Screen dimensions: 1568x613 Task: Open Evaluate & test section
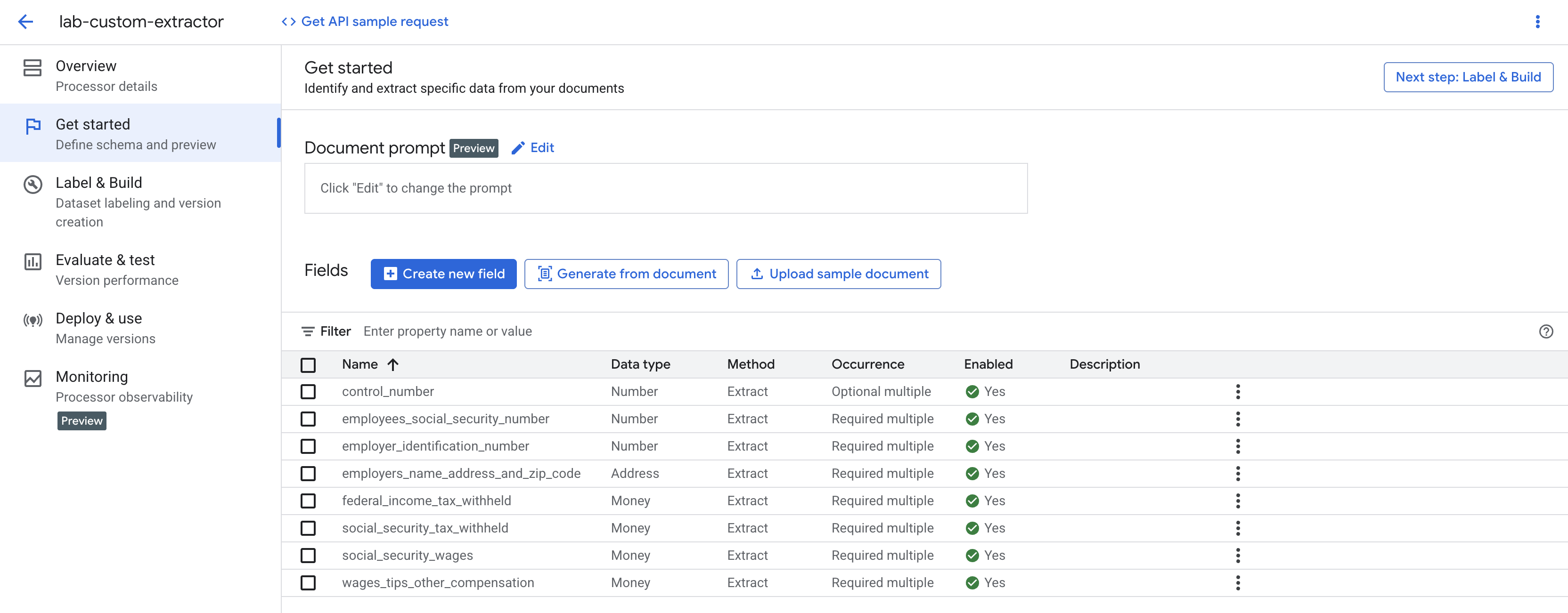pos(140,269)
